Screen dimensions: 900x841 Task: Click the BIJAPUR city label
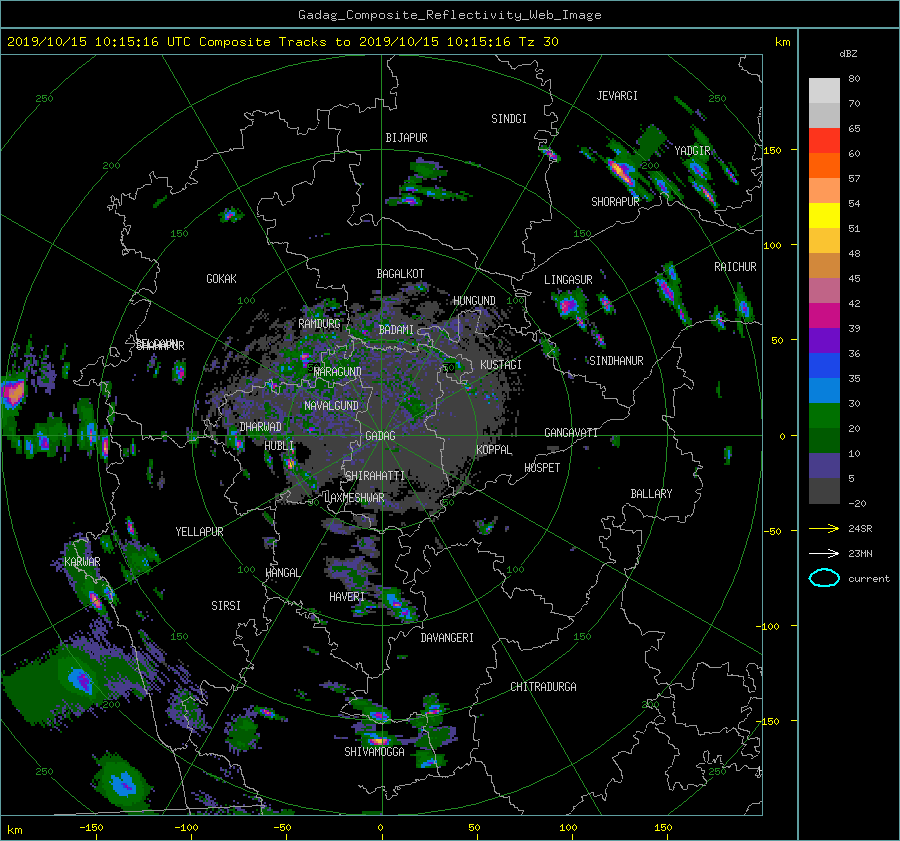coord(406,138)
